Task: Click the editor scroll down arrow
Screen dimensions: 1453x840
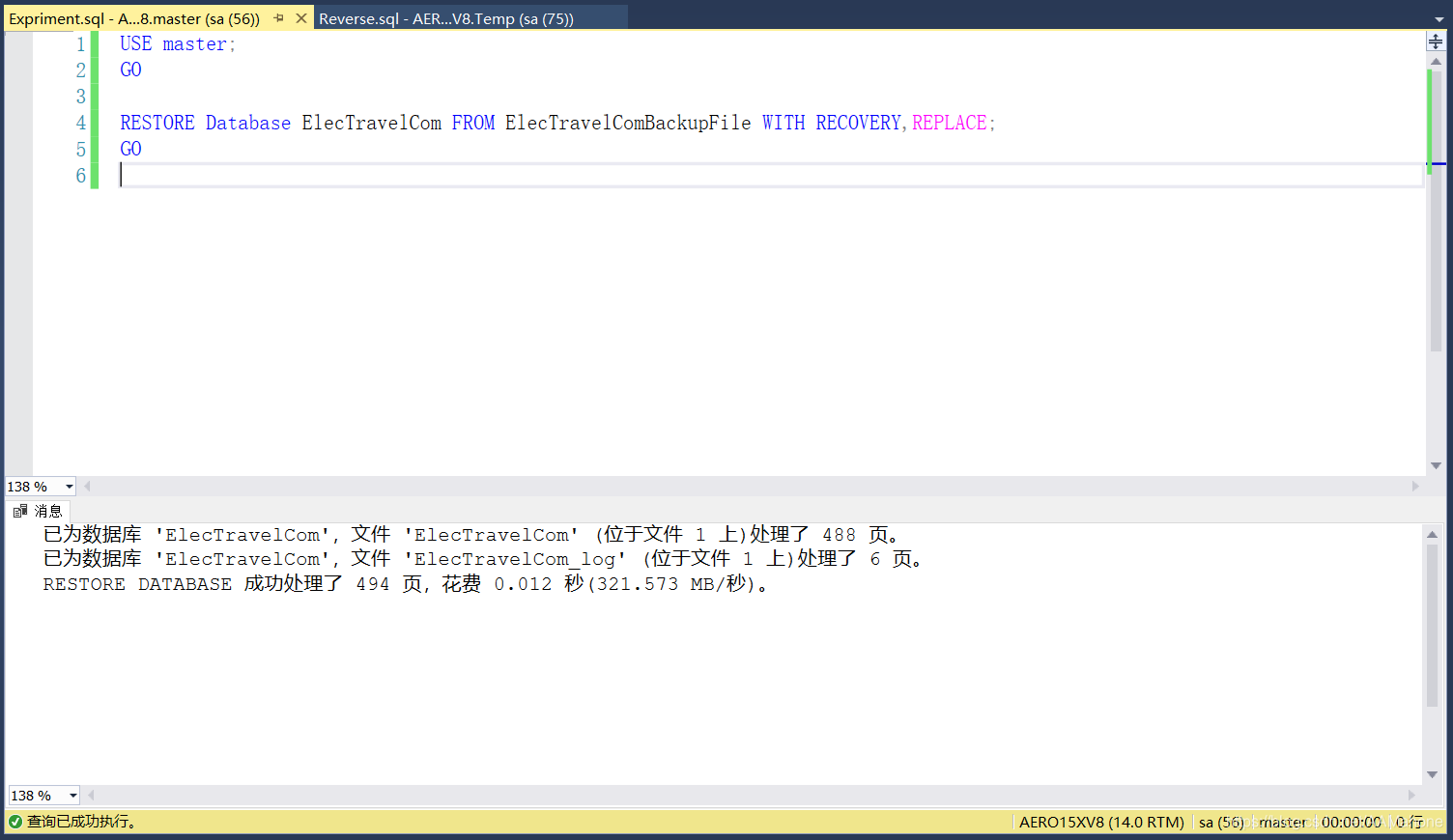Action: point(1436,465)
